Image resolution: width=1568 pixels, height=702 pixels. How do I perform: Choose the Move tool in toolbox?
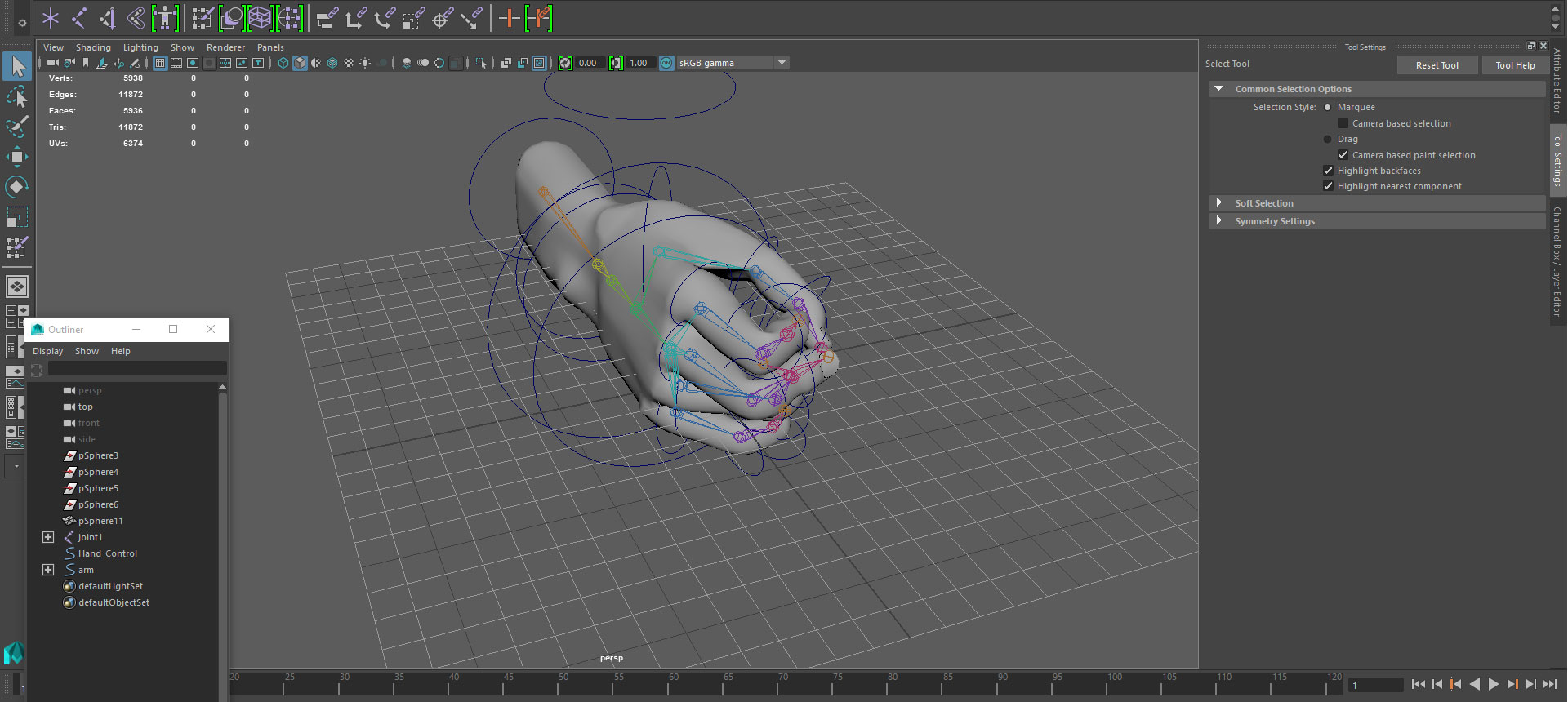[x=17, y=157]
